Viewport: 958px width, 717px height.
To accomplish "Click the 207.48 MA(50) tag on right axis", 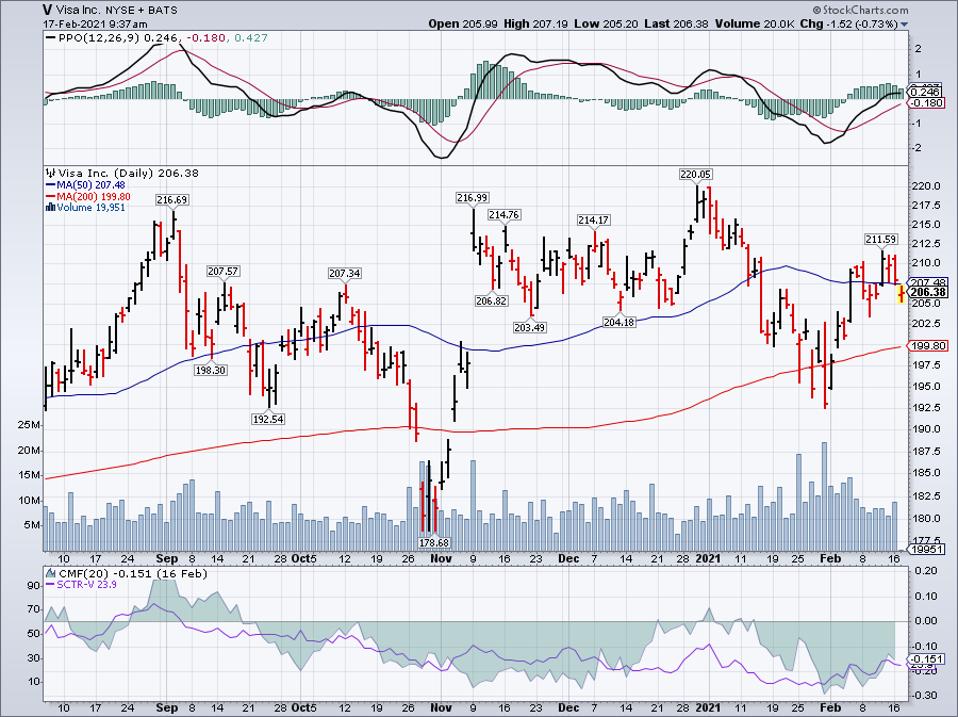I will tap(928, 283).
